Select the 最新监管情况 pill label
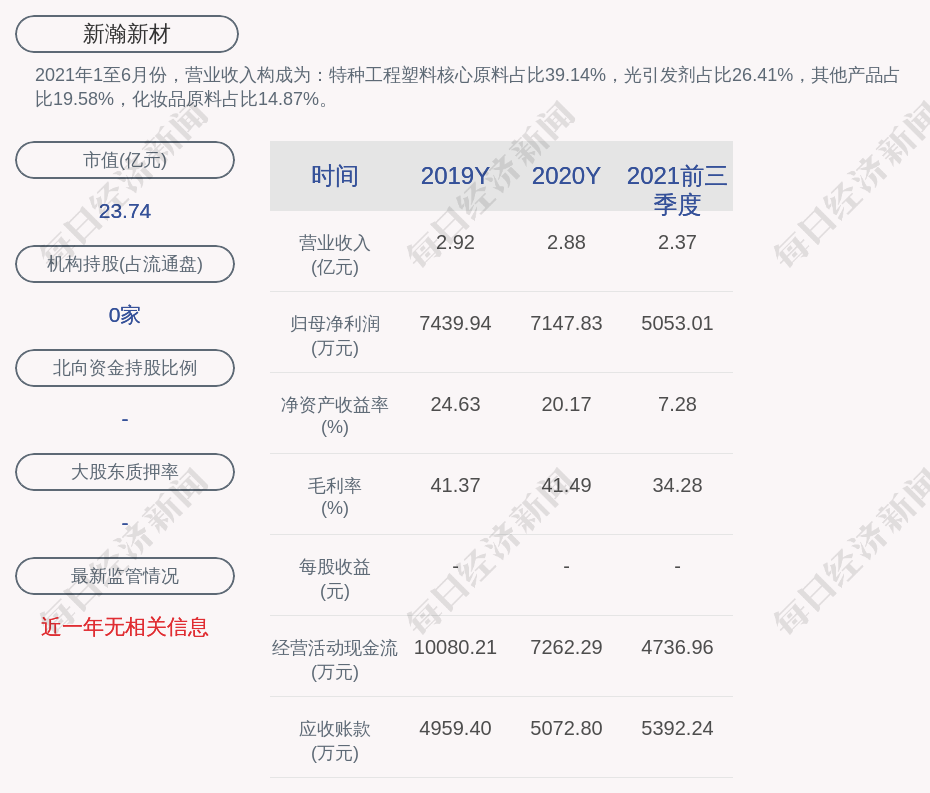The width and height of the screenshot is (930, 793). tap(125, 576)
